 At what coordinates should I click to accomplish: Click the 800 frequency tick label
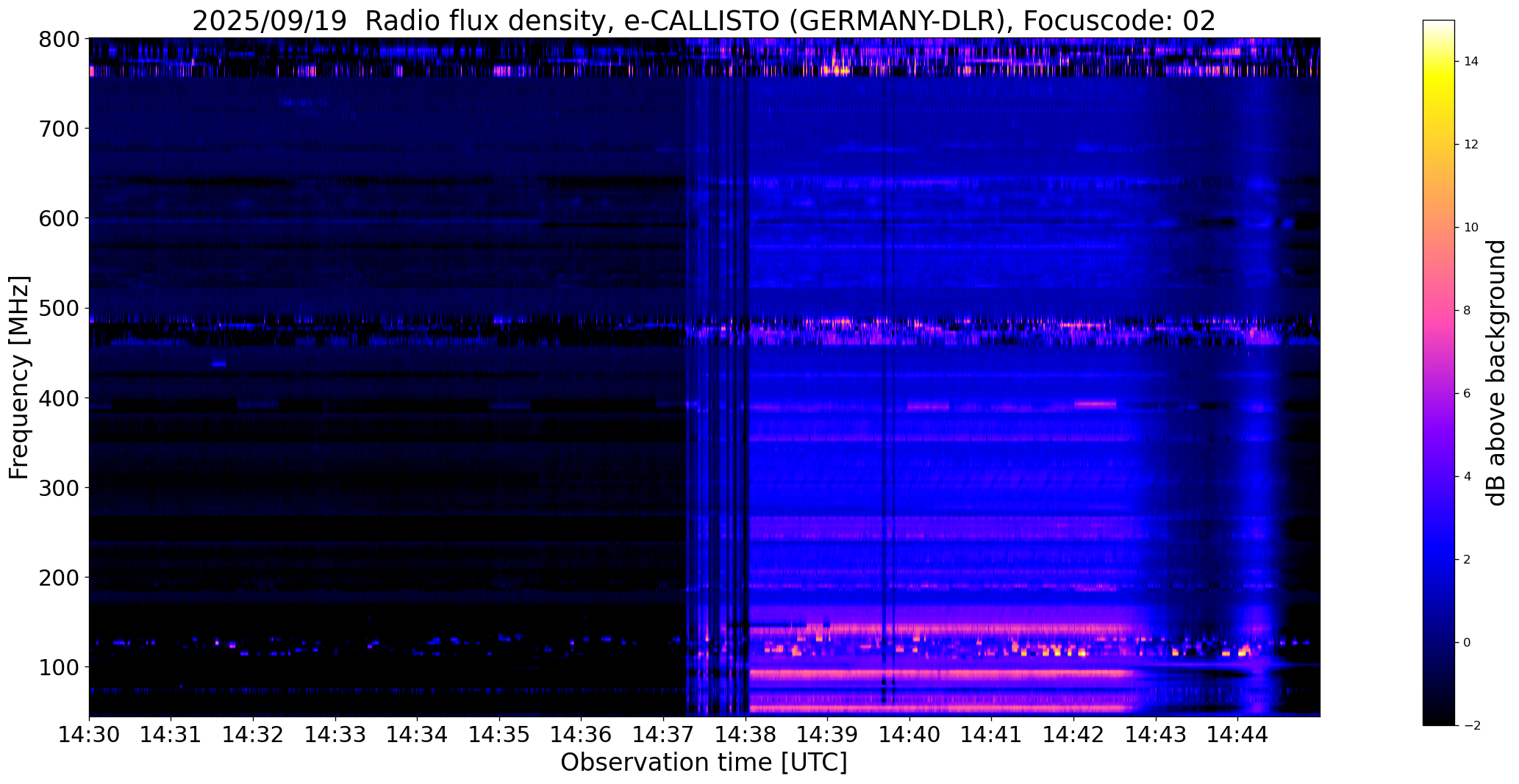point(59,39)
